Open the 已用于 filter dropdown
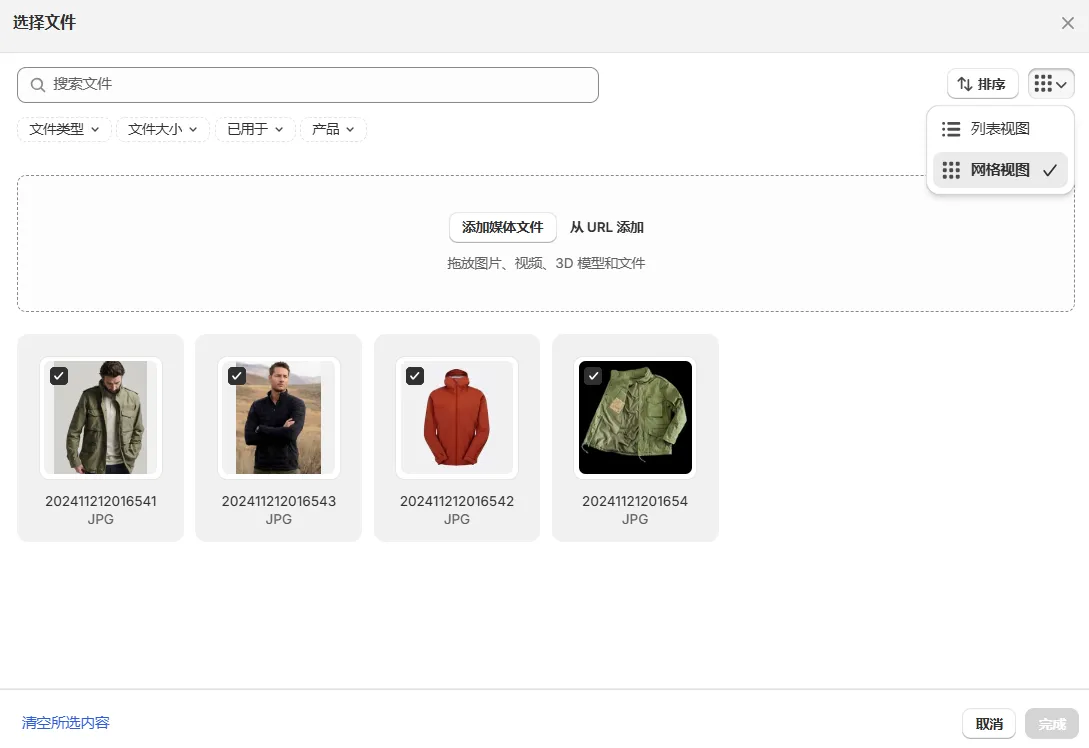Viewport: 1089px width, 748px height. coord(255,129)
